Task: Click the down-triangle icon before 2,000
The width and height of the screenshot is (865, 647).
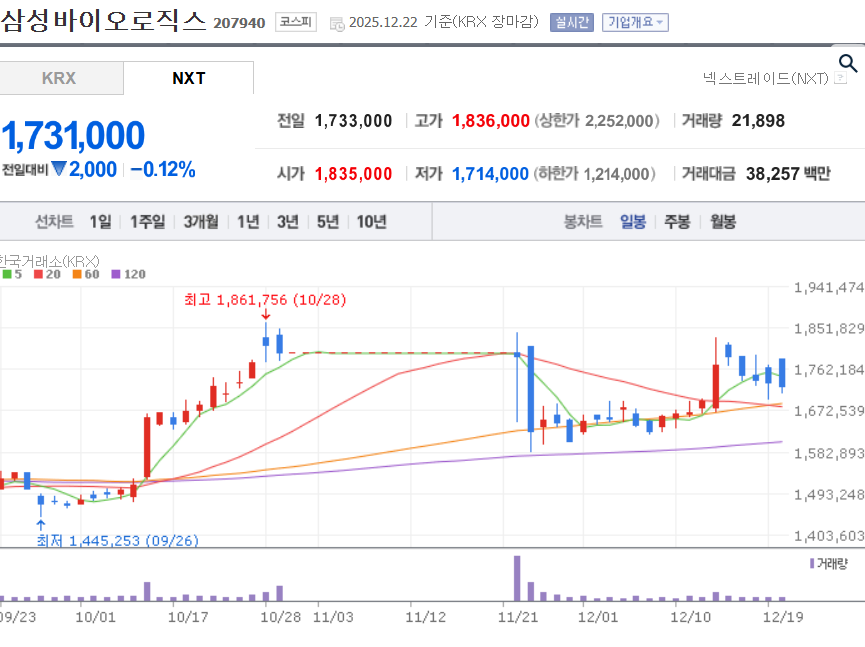Action: pos(58,169)
